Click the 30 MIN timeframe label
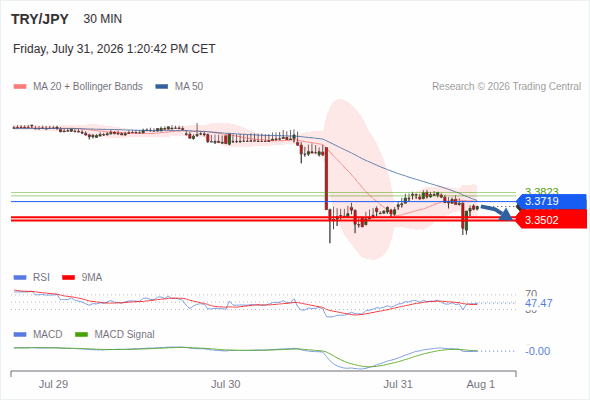This screenshot has height=400, width=590. pos(103,19)
